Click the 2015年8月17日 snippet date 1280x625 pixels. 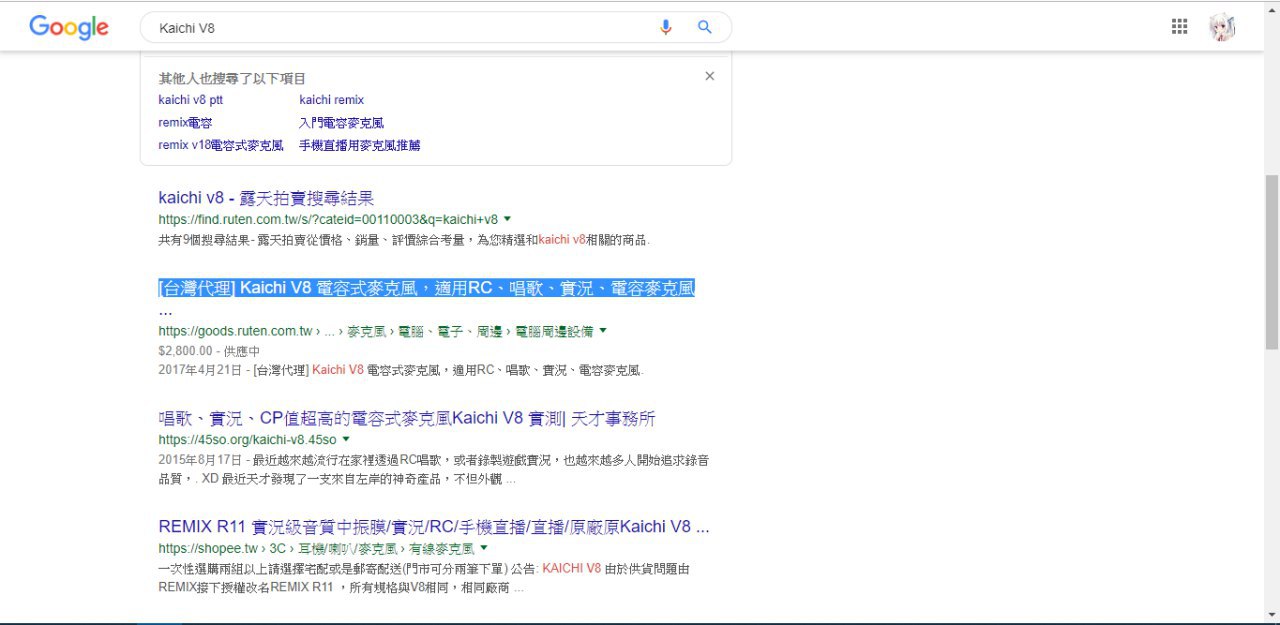[200, 460]
